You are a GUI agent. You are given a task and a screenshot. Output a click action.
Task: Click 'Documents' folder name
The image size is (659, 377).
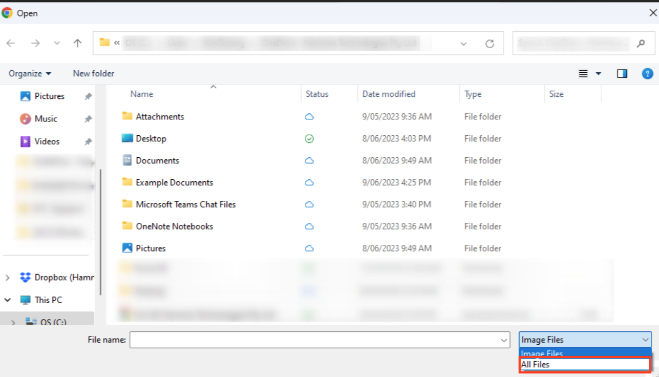pos(157,161)
